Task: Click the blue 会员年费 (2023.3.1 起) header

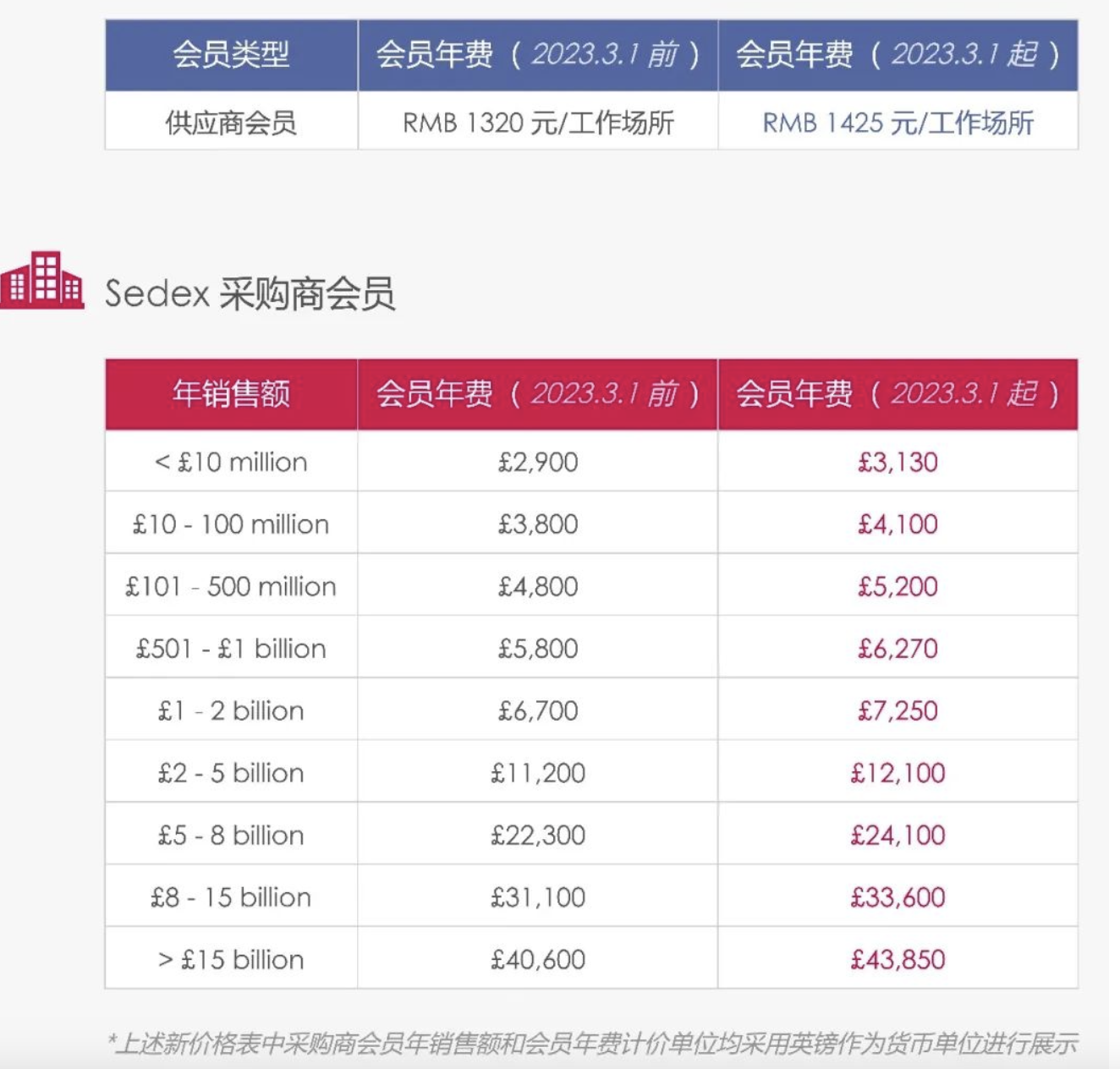Action: [x=898, y=55]
